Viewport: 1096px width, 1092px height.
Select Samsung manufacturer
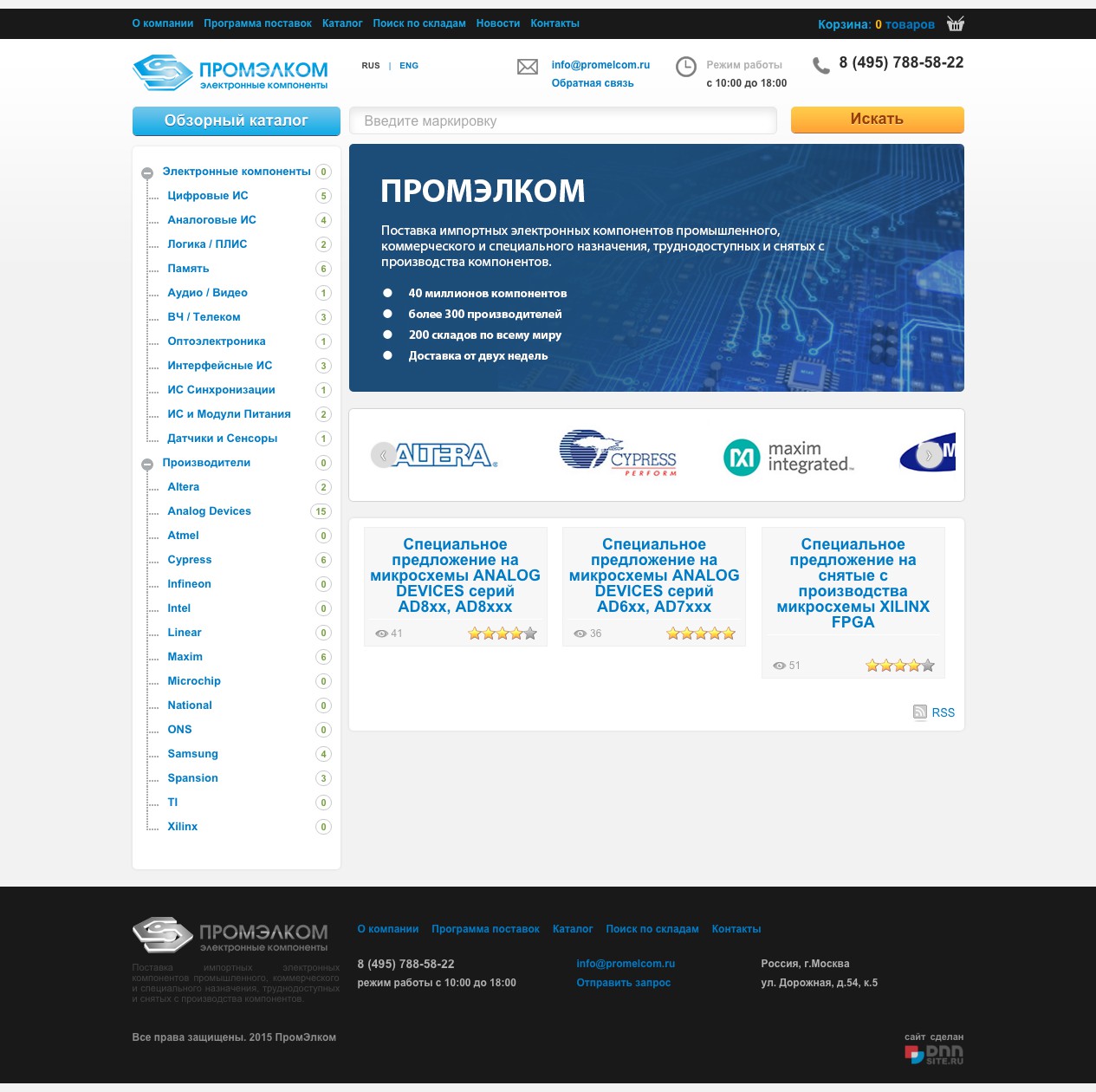(192, 754)
